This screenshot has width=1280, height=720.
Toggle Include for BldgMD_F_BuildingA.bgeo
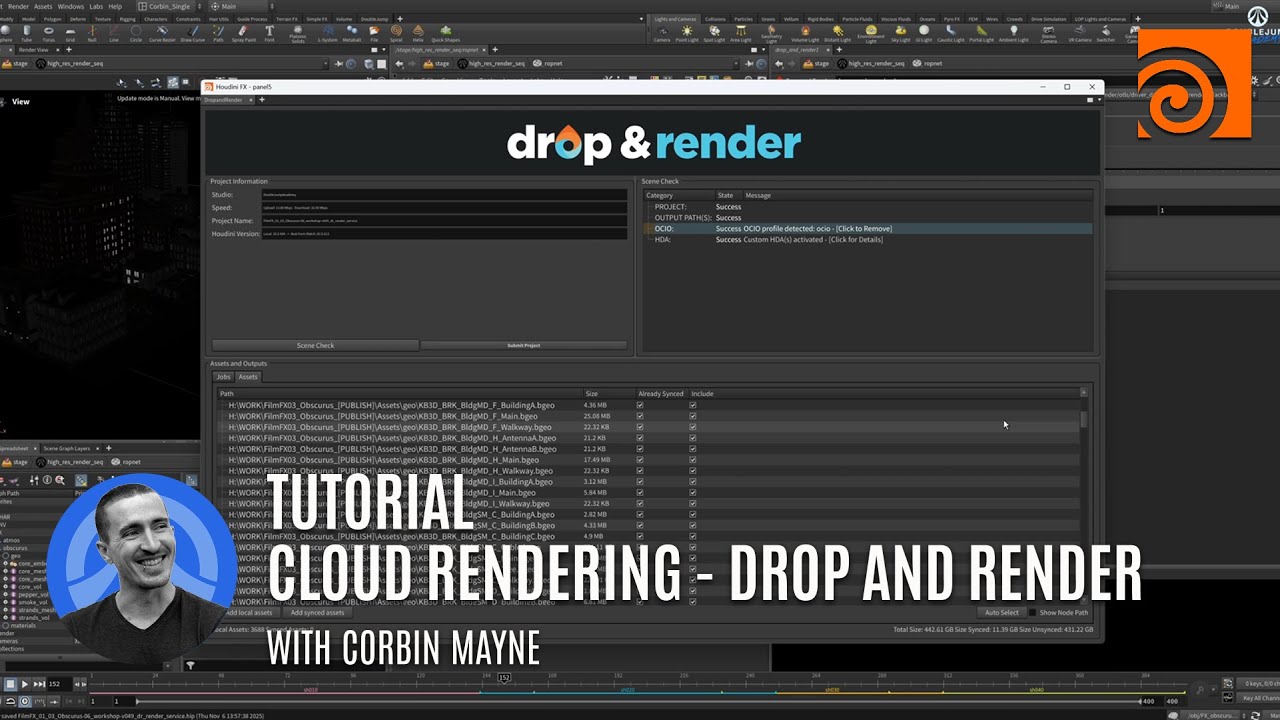point(693,405)
